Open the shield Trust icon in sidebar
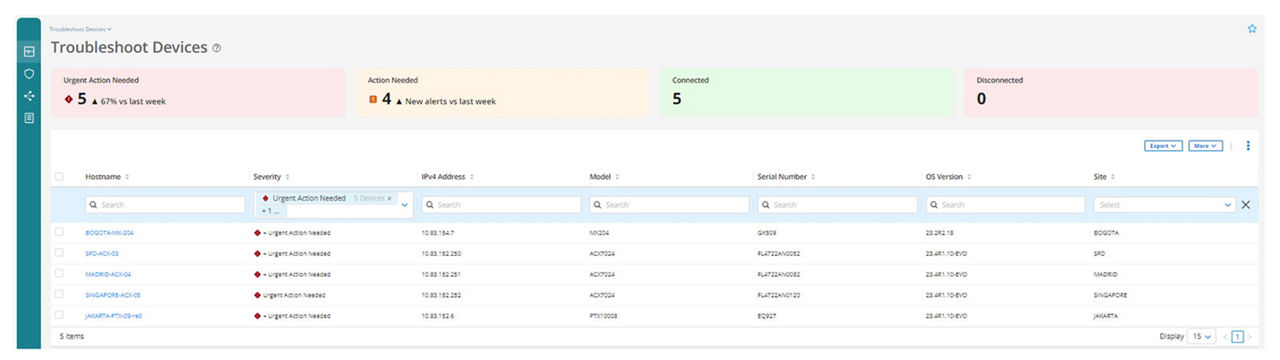The width and height of the screenshot is (1280, 360). [x=29, y=74]
